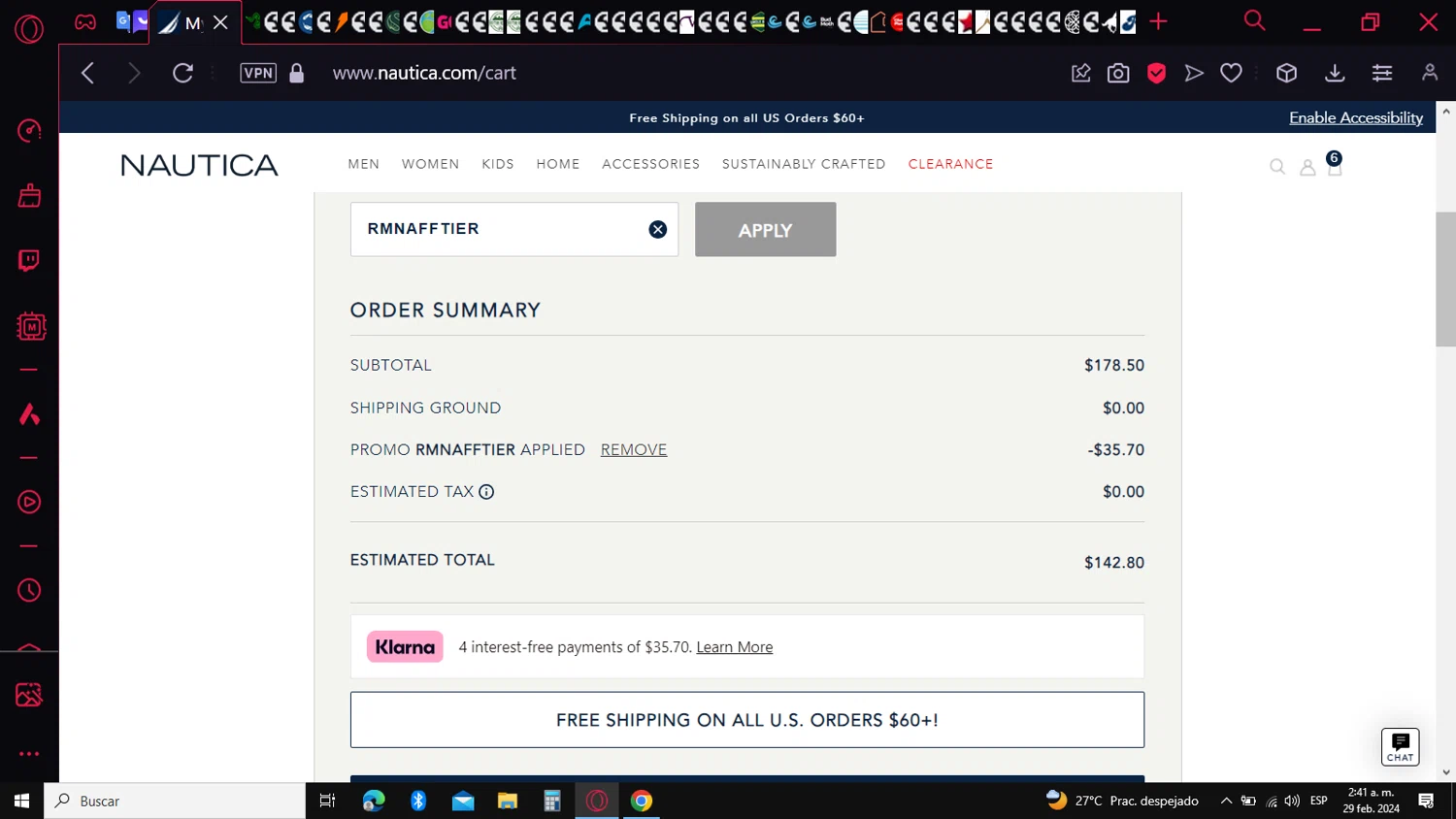The height and width of the screenshot is (819, 1456).
Task: Click Enable Accessibility link
Action: pos(1356,117)
